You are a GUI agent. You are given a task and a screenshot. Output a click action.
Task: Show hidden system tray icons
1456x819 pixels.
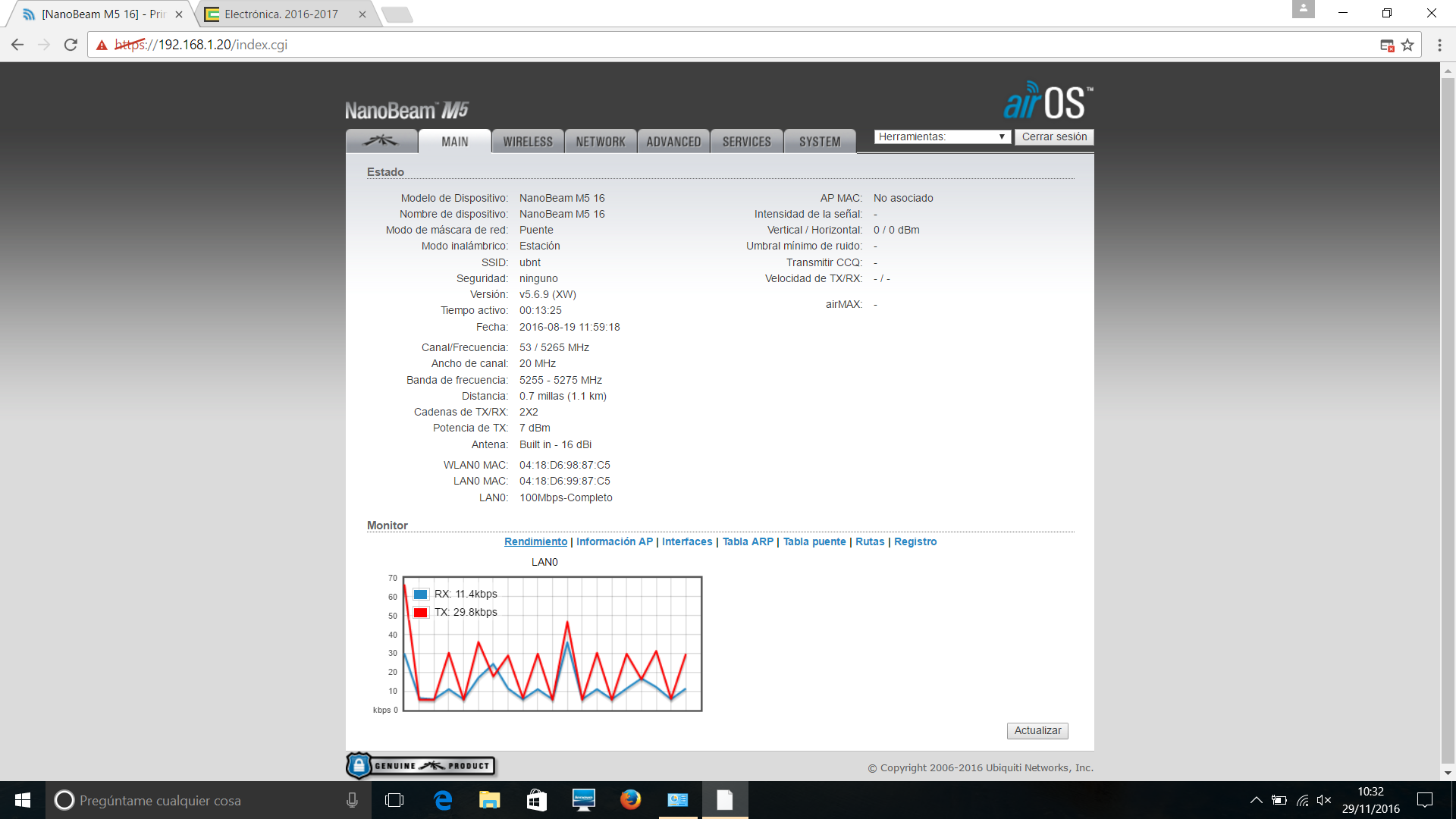click(x=1257, y=800)
